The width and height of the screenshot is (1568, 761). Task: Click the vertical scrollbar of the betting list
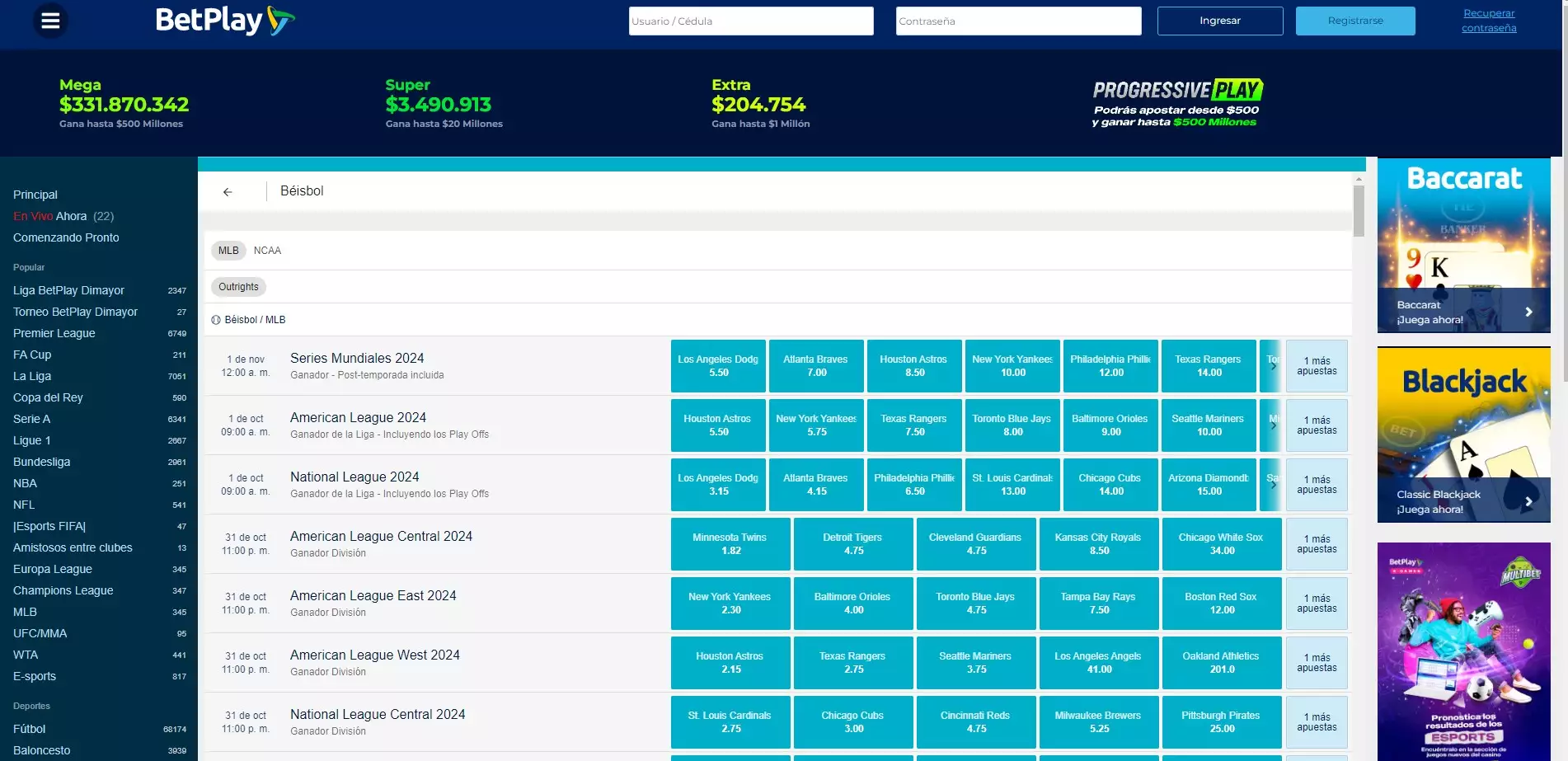tap(1359, 210)
